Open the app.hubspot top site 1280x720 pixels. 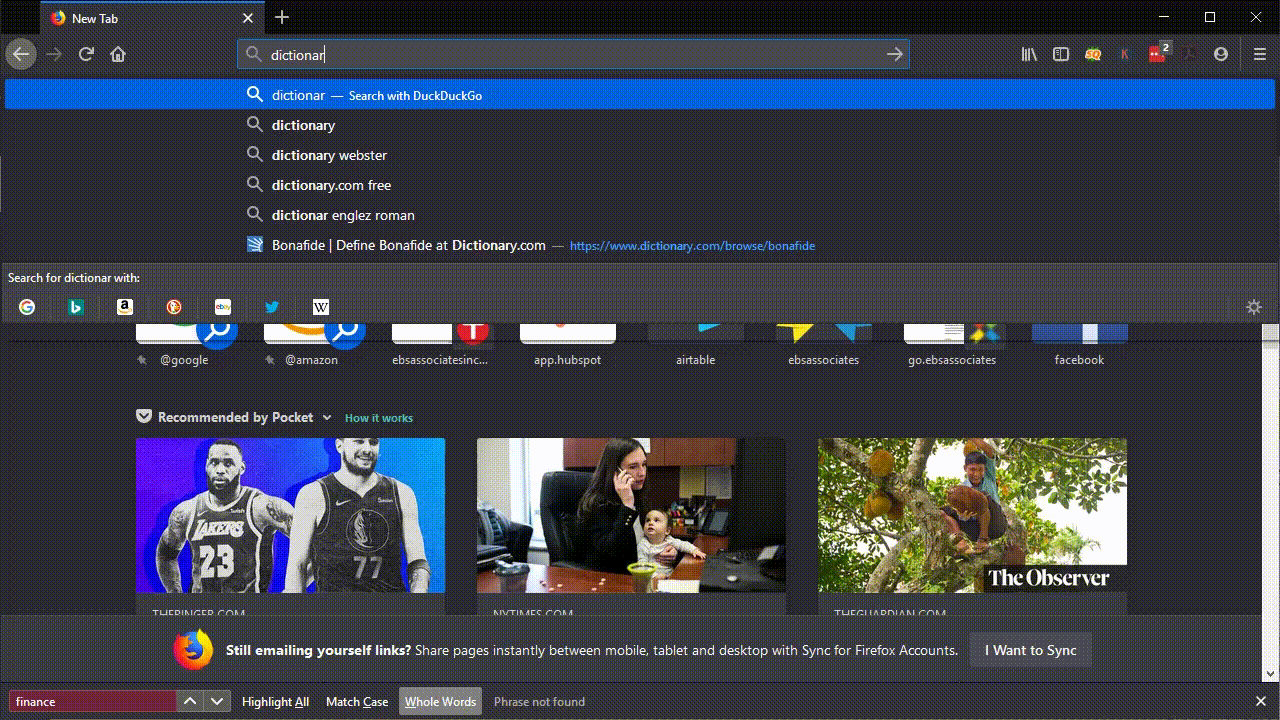point(568,345)
